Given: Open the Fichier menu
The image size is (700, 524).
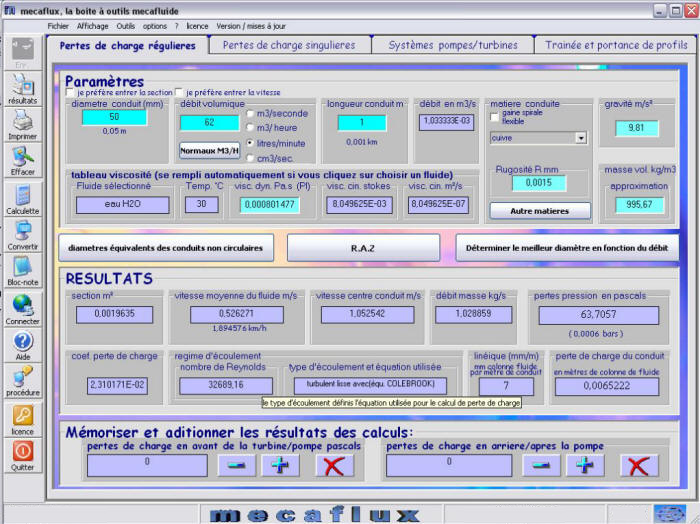Looking at the screenshot, I should (x=58, y=26).
